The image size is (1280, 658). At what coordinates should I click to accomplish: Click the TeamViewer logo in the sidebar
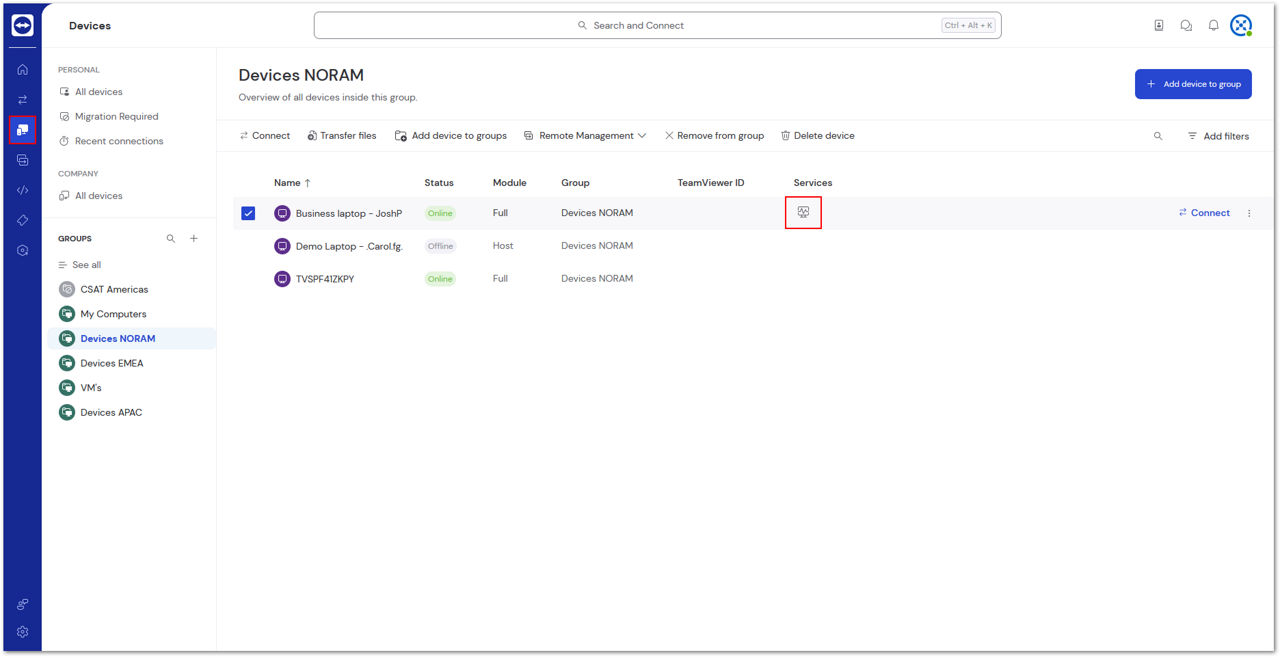(x=22, y=25)
